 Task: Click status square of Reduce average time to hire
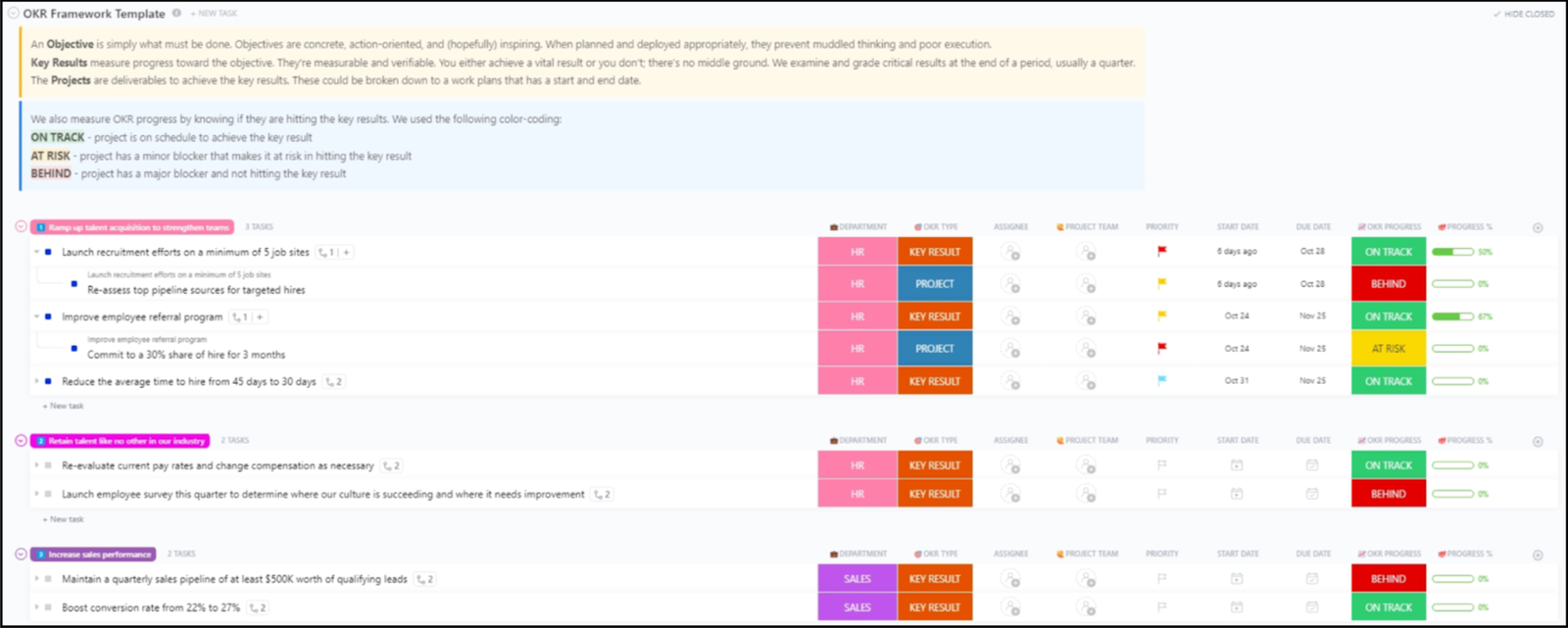(48, 381)
